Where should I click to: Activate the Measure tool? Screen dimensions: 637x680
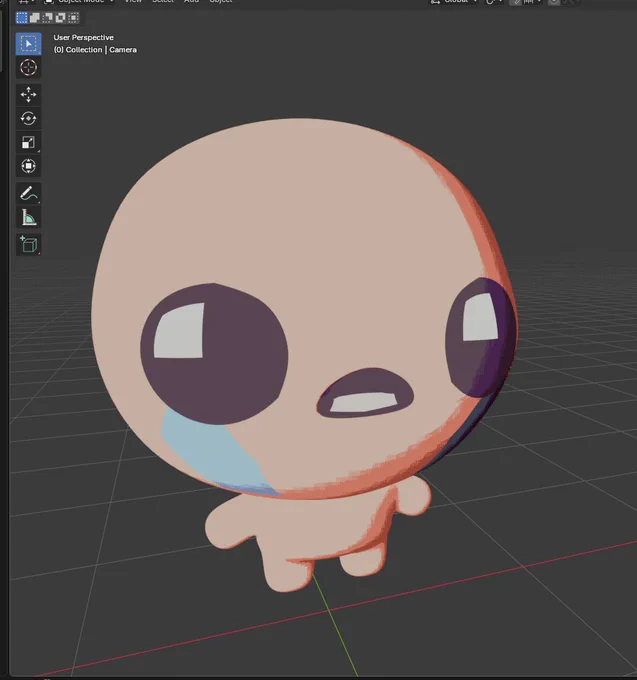29,217
